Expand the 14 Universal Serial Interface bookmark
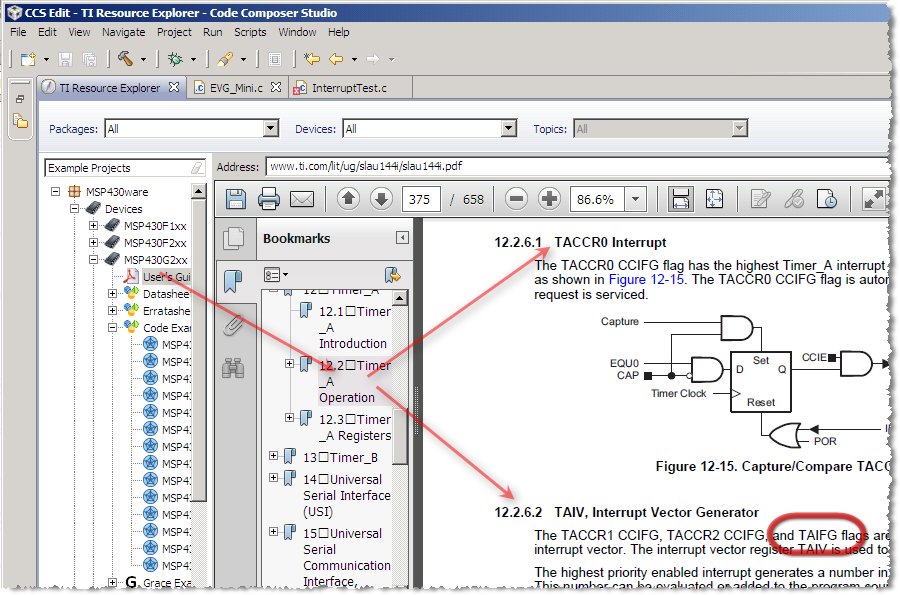 click(274, 478)
